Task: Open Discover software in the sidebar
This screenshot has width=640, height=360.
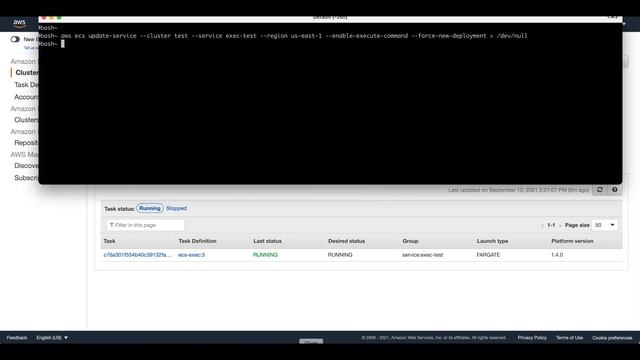Action: [x=27, y=166]
